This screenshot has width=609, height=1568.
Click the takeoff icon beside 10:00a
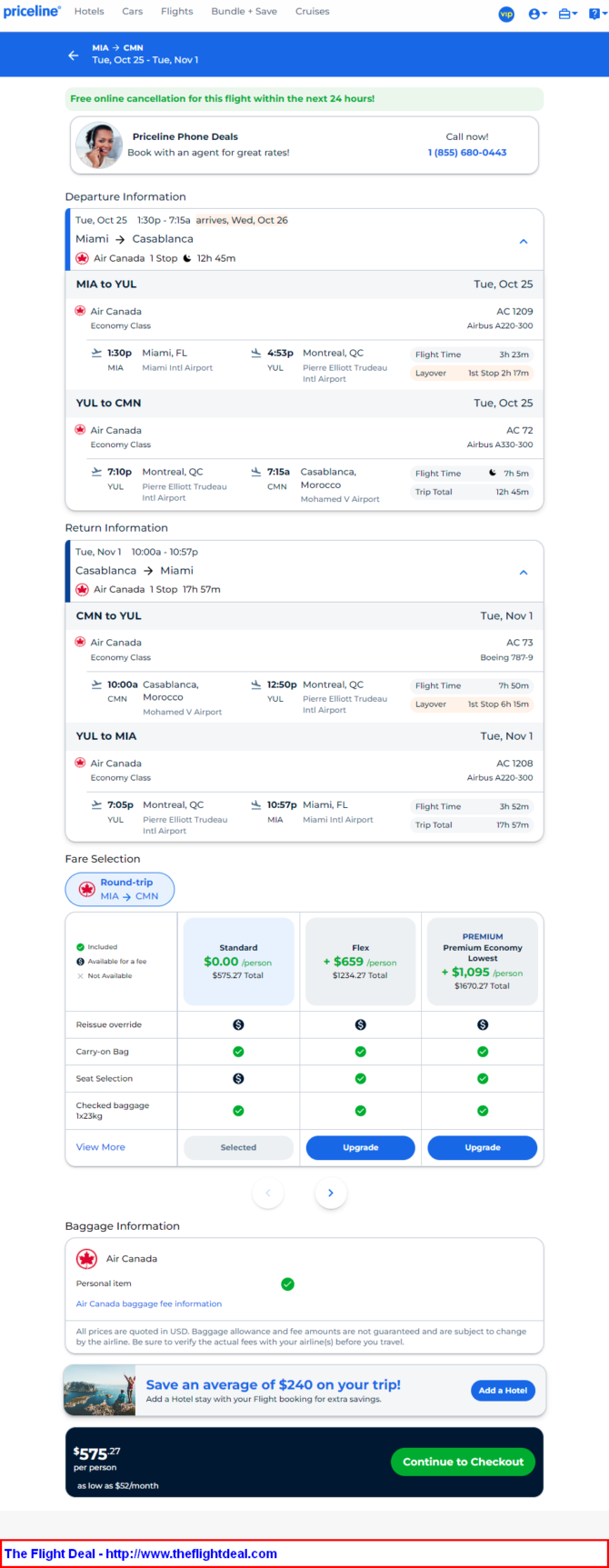[96, 684]
